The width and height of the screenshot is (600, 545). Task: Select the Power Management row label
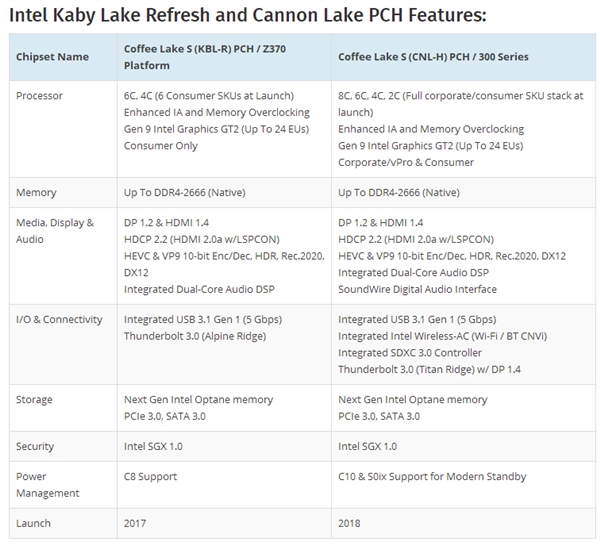tap(47, 485)
